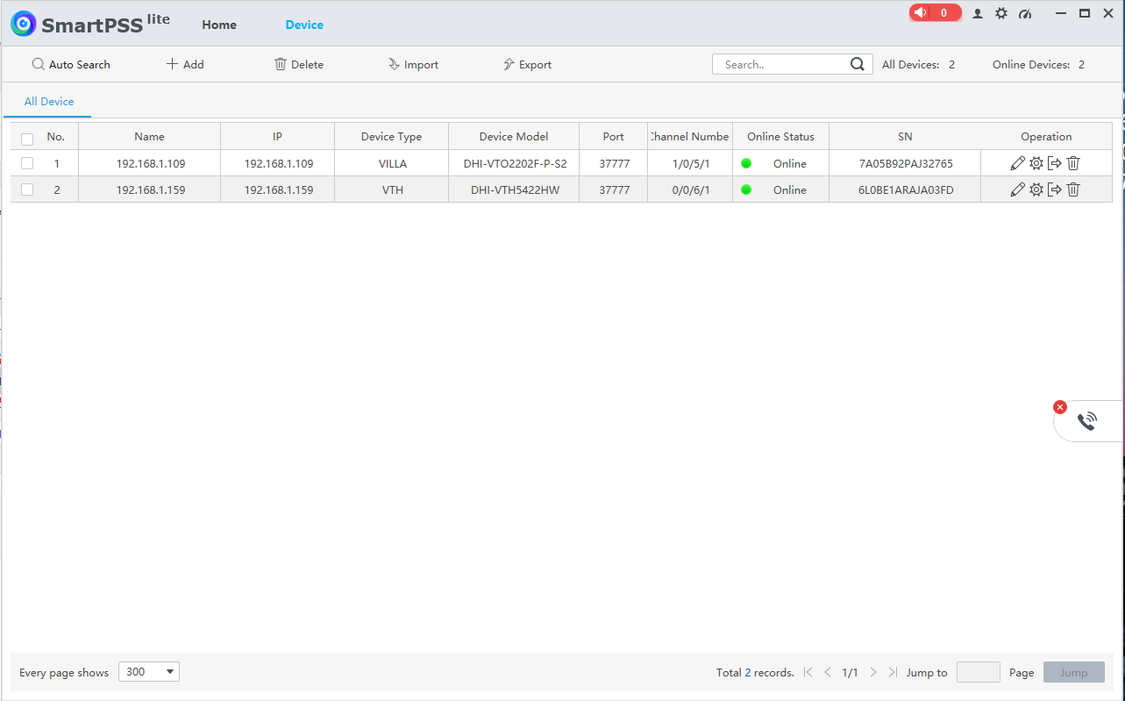1125x701 pixels.
Task: Click serial number 6L0BE1ARAJA03FD
Action: coord(905,190)
